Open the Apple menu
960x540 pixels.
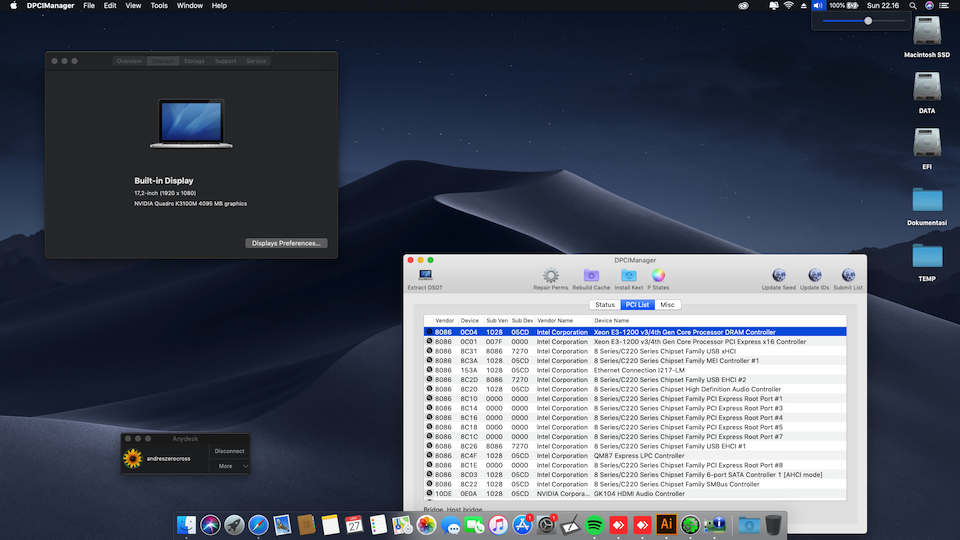tap(13, 6)
